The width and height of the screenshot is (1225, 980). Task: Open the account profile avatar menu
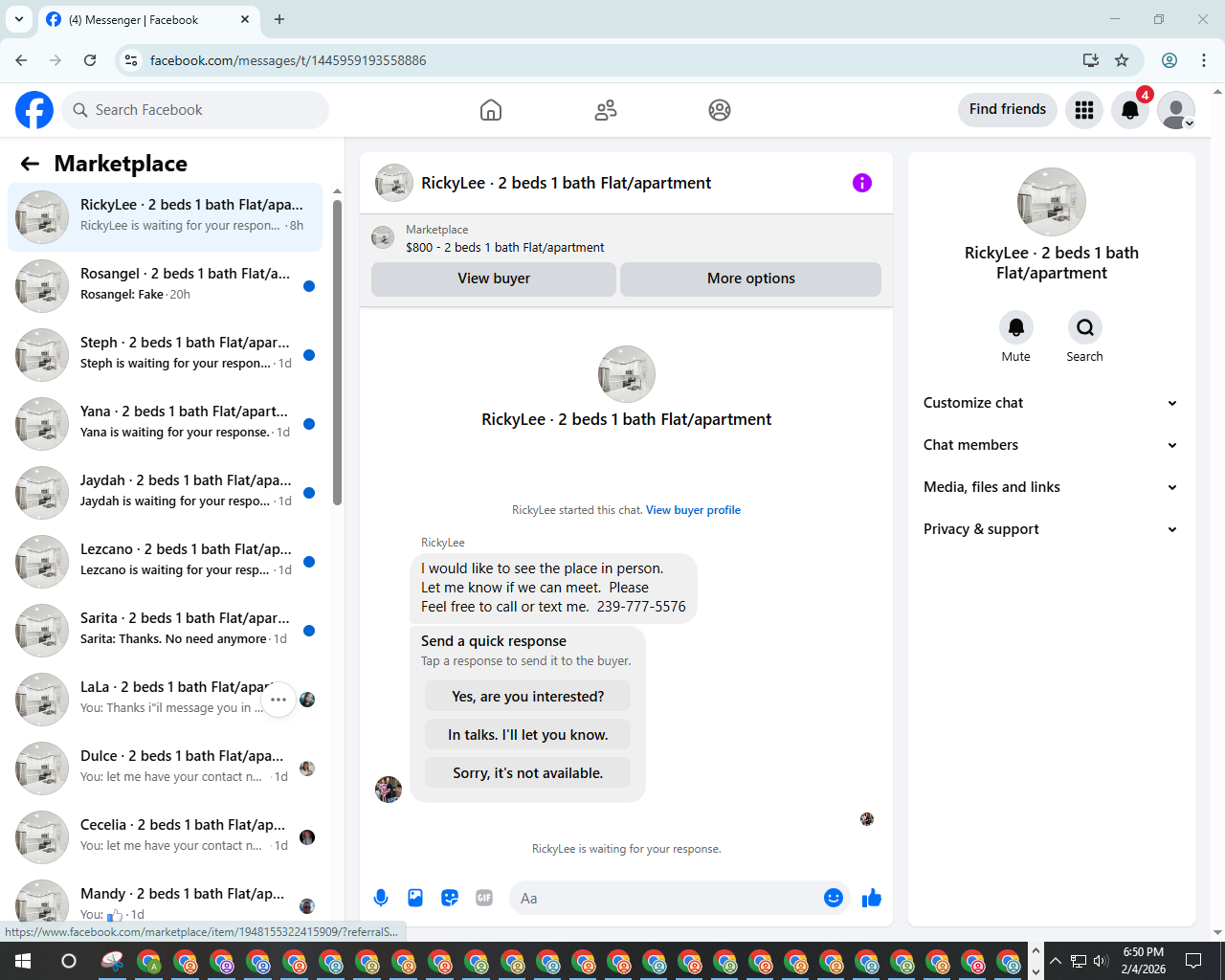1176,110
